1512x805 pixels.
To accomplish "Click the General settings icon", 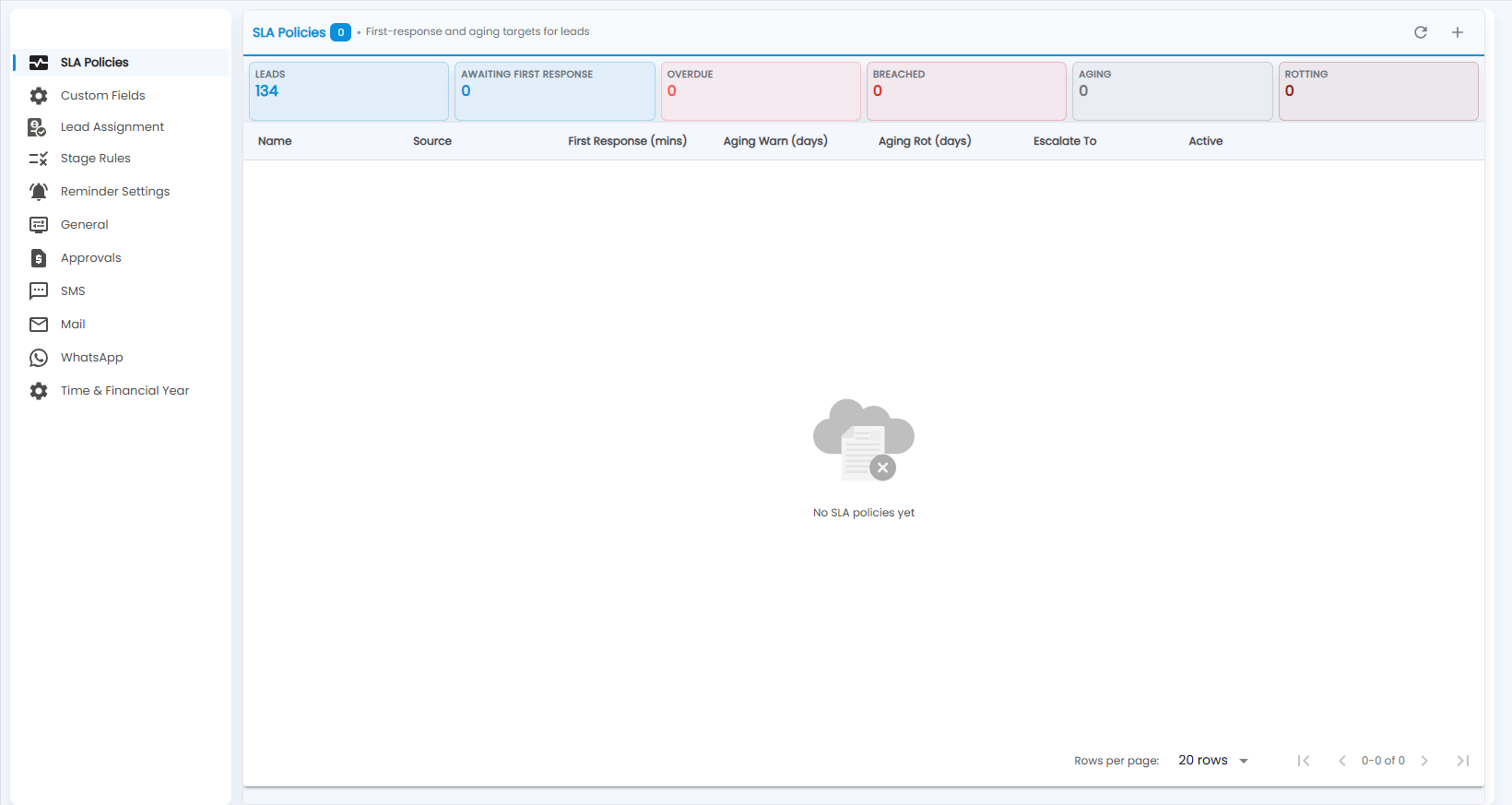I will (39, 225).
